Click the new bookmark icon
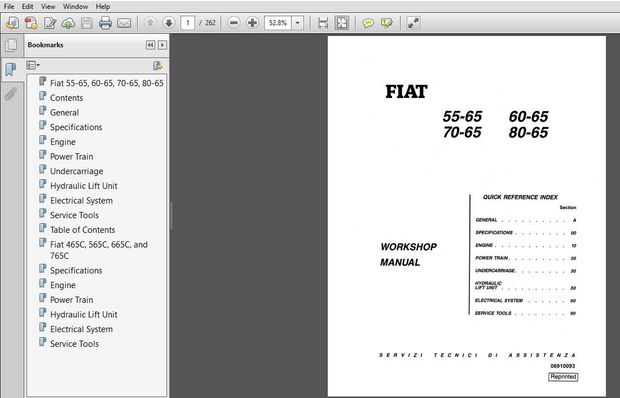This screenshot has width=620, height=398. coord(158,66)
